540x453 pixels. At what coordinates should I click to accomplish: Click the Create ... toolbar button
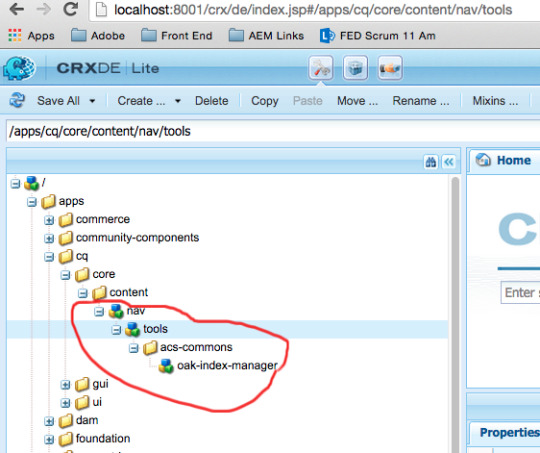[x=141, y=101]
